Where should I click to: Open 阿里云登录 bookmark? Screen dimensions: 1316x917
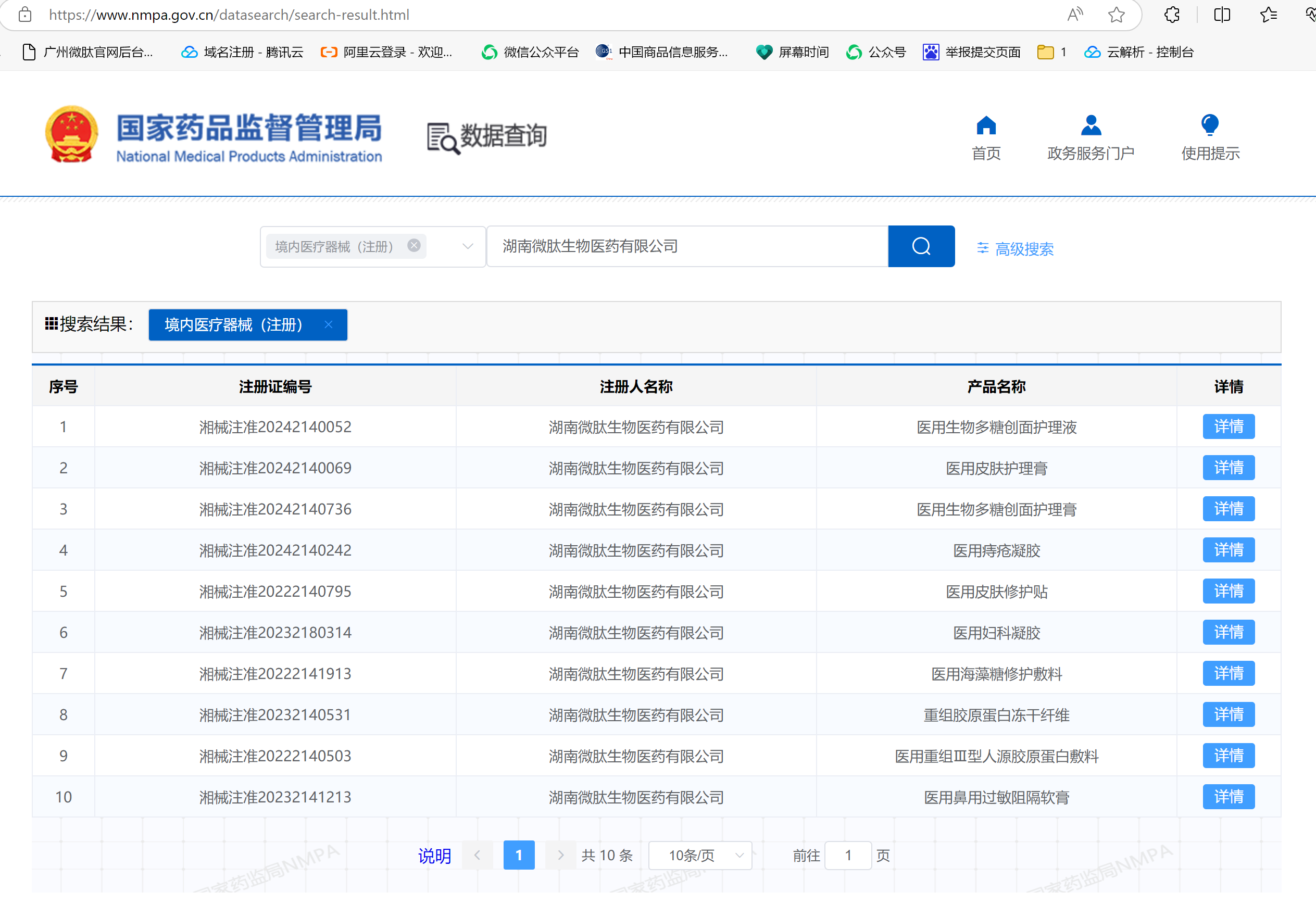tap(386, 52)
